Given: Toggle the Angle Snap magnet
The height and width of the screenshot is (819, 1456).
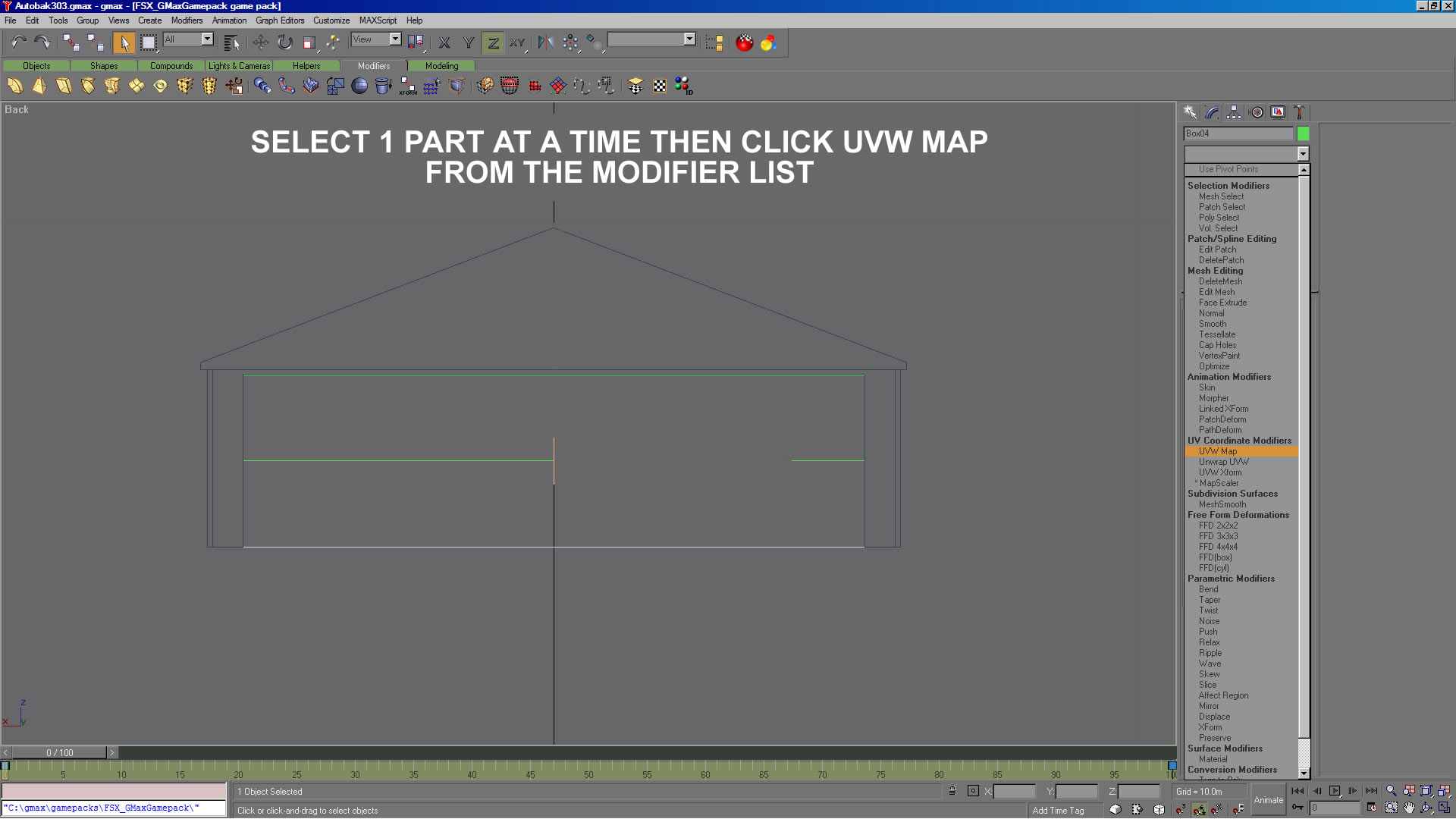Looking at the screenshot, I should (x=1199, y=809).
